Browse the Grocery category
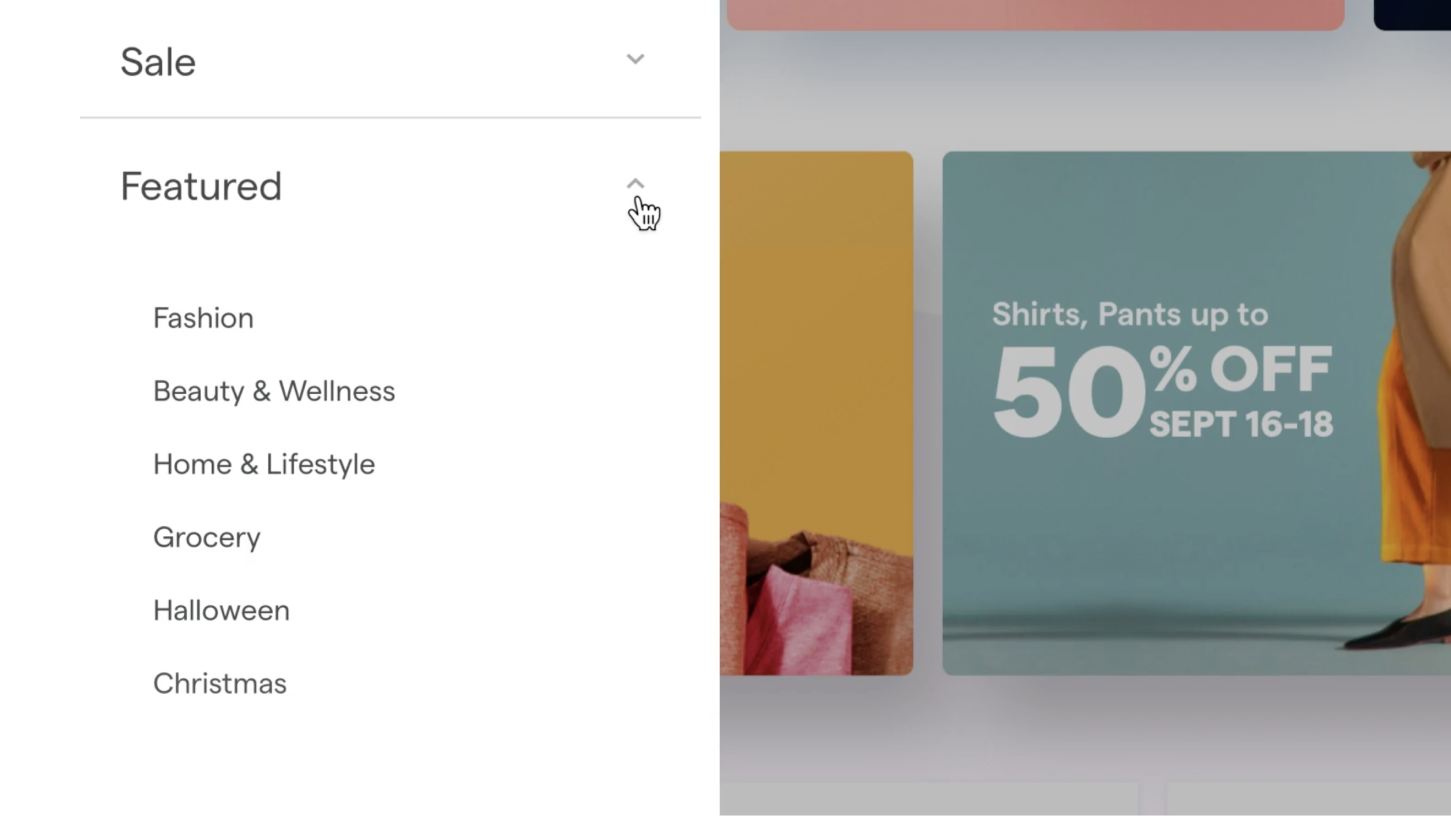The image size is (1451, 816). tap(207, 537)
